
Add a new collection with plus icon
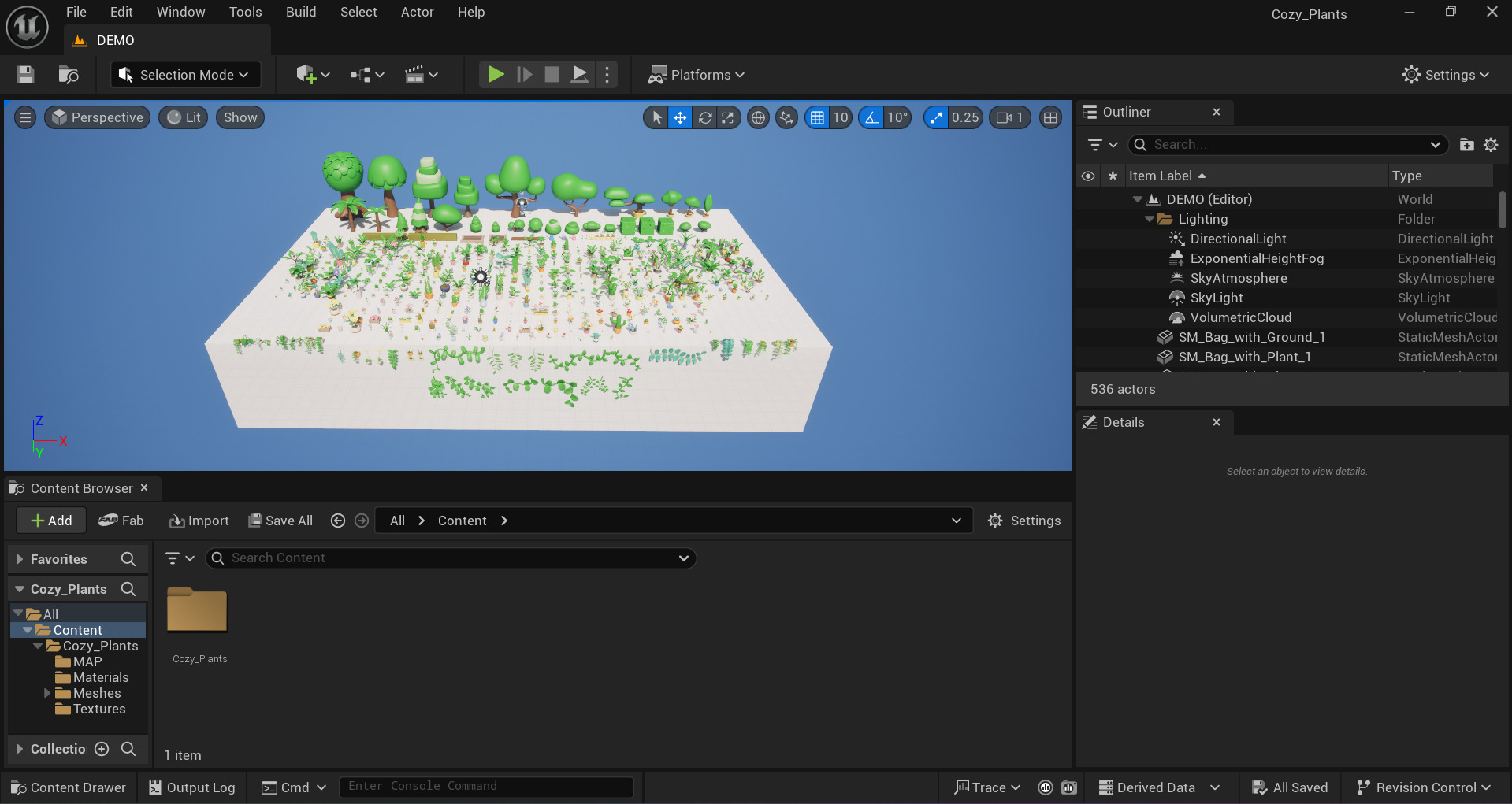point(102,749)
